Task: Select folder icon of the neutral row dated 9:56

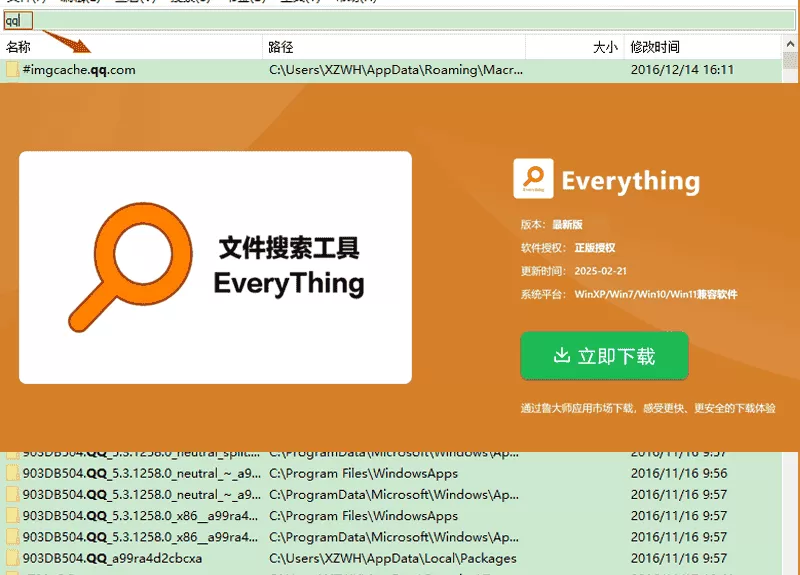Action: tap(12, 473)
